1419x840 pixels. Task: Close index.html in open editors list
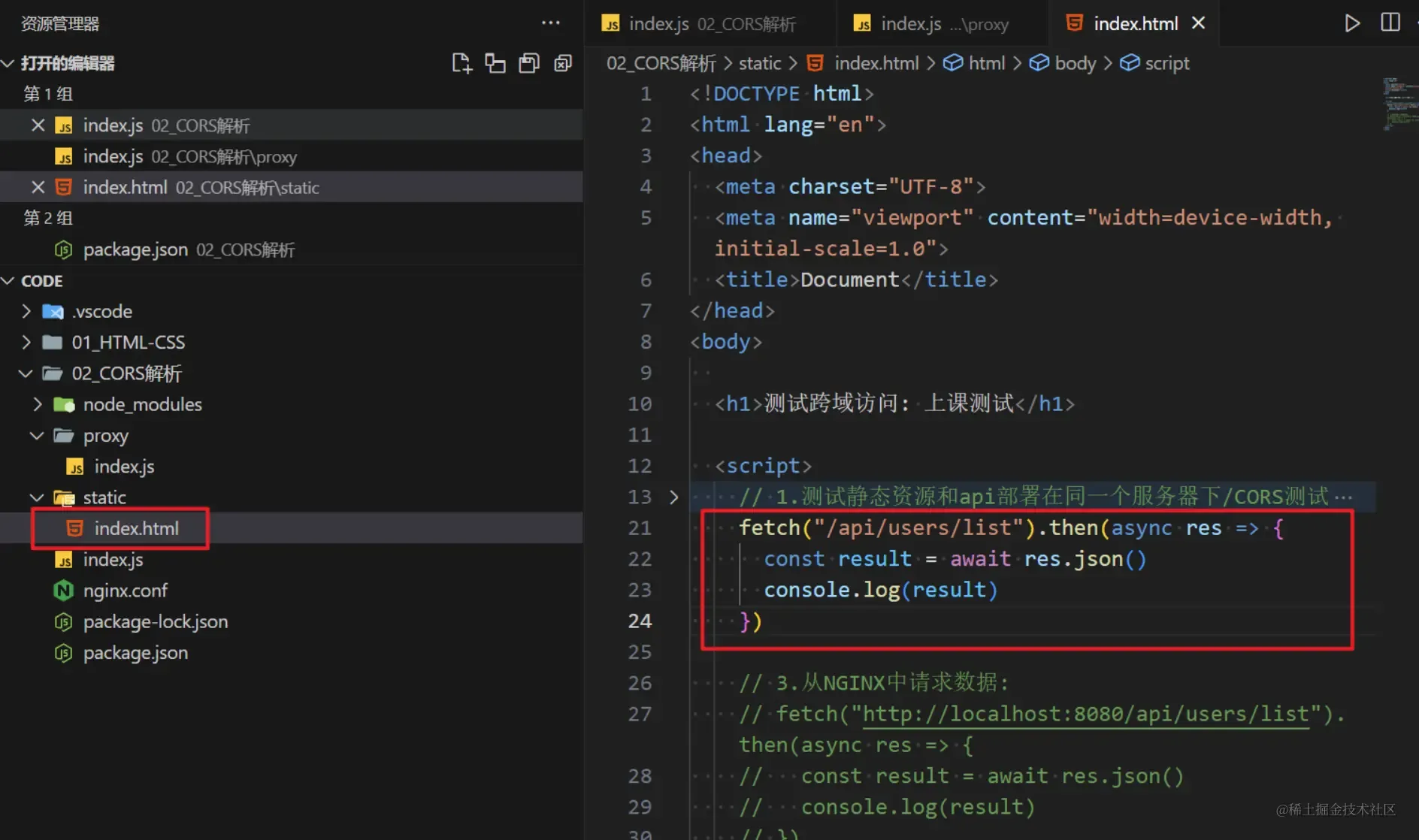(38, 187)
